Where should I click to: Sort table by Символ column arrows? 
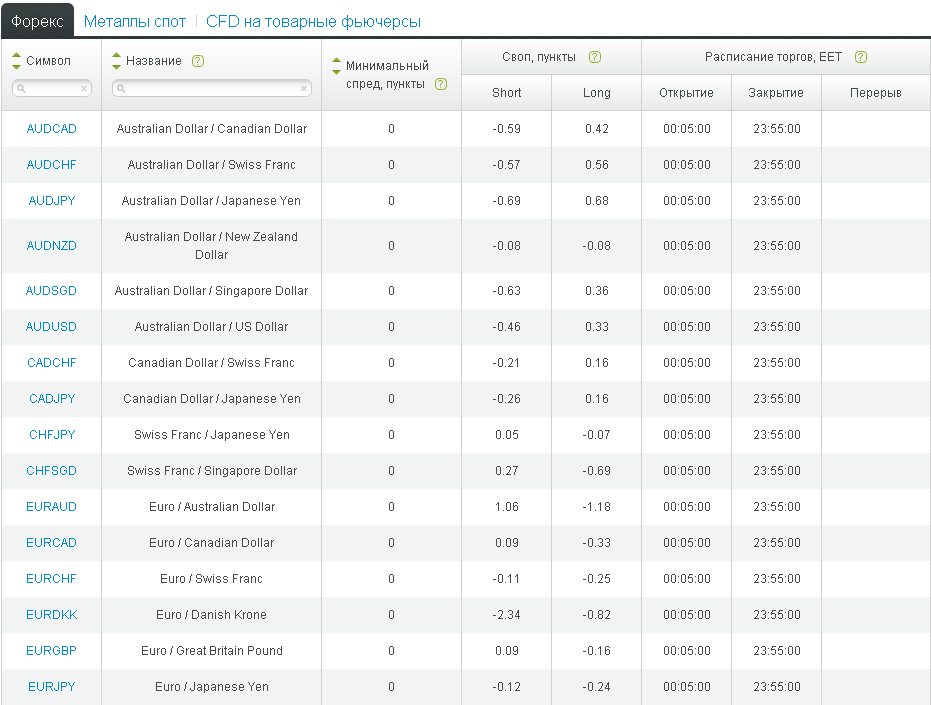[16, 61]
